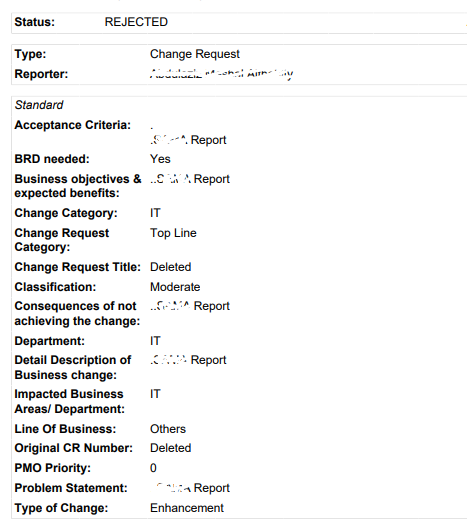Select Deleted value of Original CR Number

pos(170,448)
